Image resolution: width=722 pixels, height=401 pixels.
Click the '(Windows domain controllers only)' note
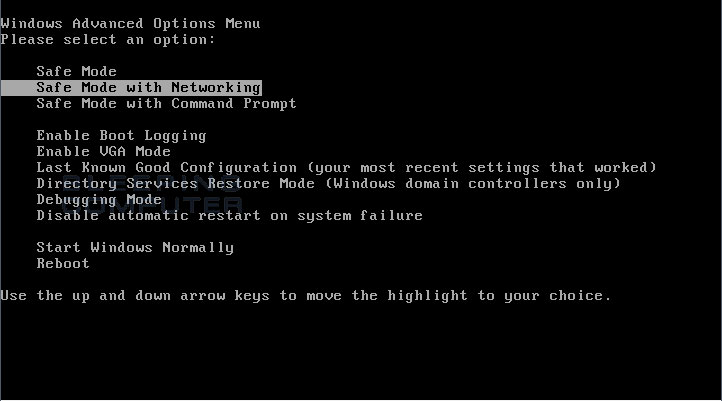click(473, 184)
